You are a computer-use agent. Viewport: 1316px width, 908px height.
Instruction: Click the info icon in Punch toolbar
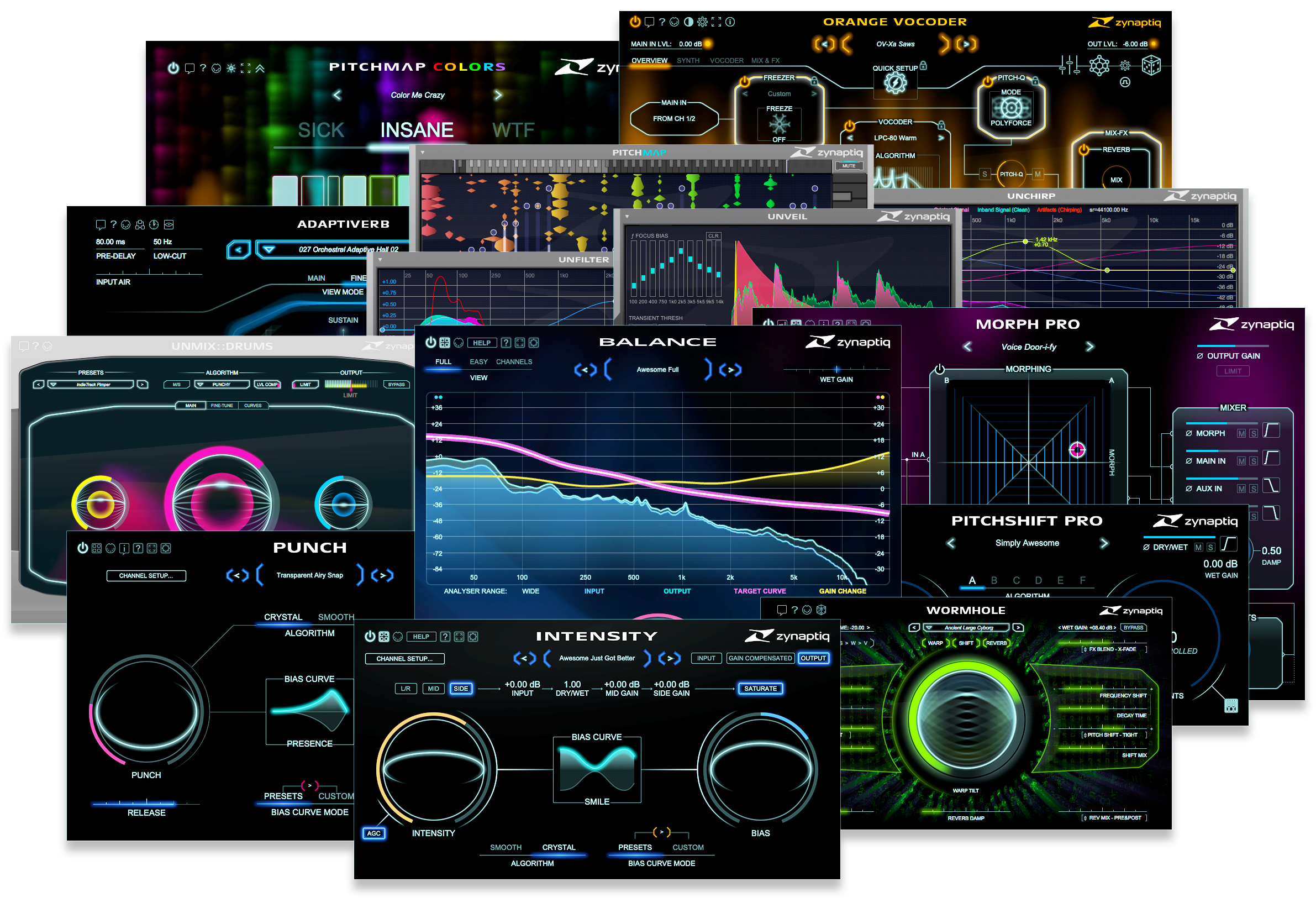point(124,548)
